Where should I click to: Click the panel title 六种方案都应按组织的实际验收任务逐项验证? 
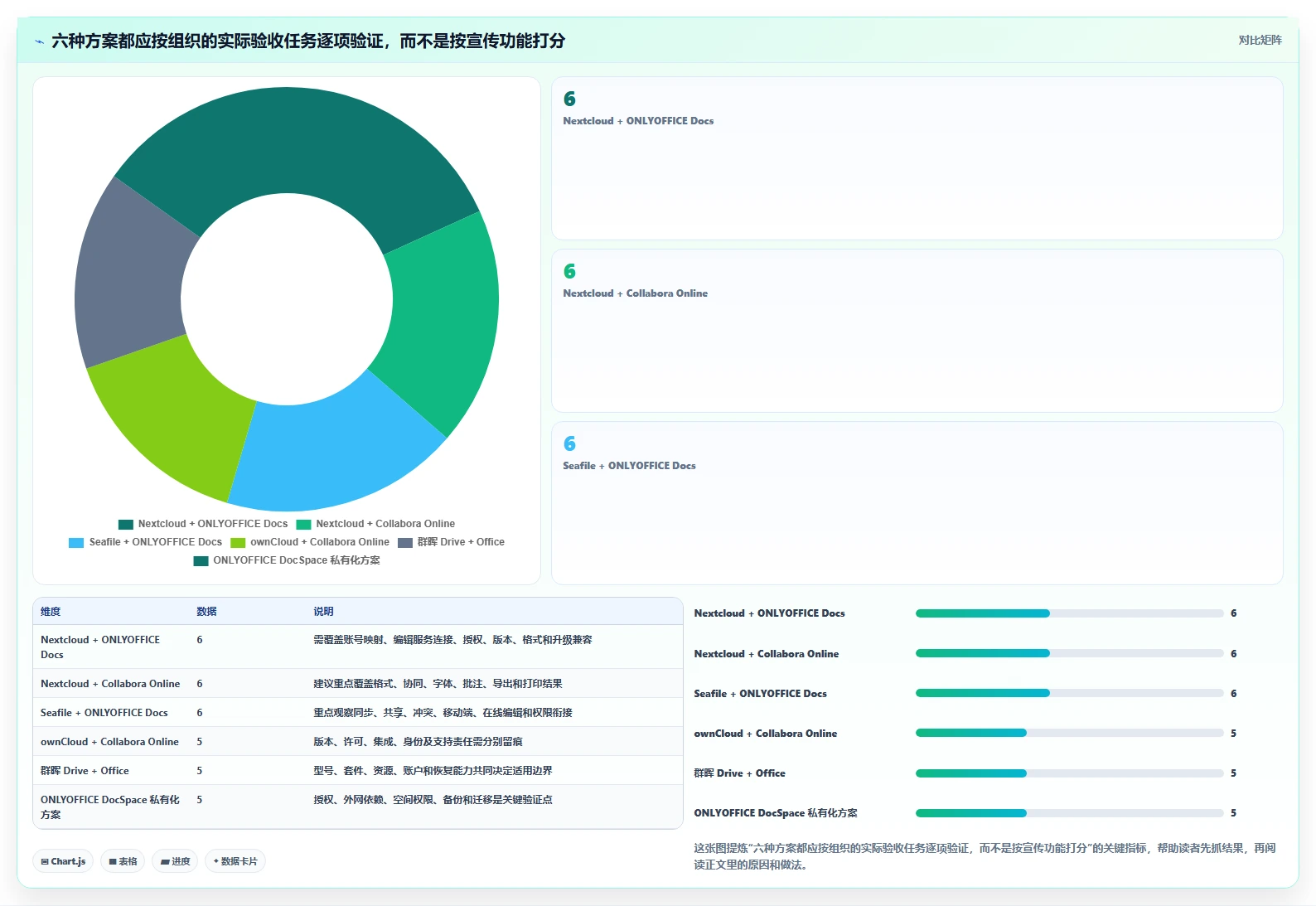[308, 41]
